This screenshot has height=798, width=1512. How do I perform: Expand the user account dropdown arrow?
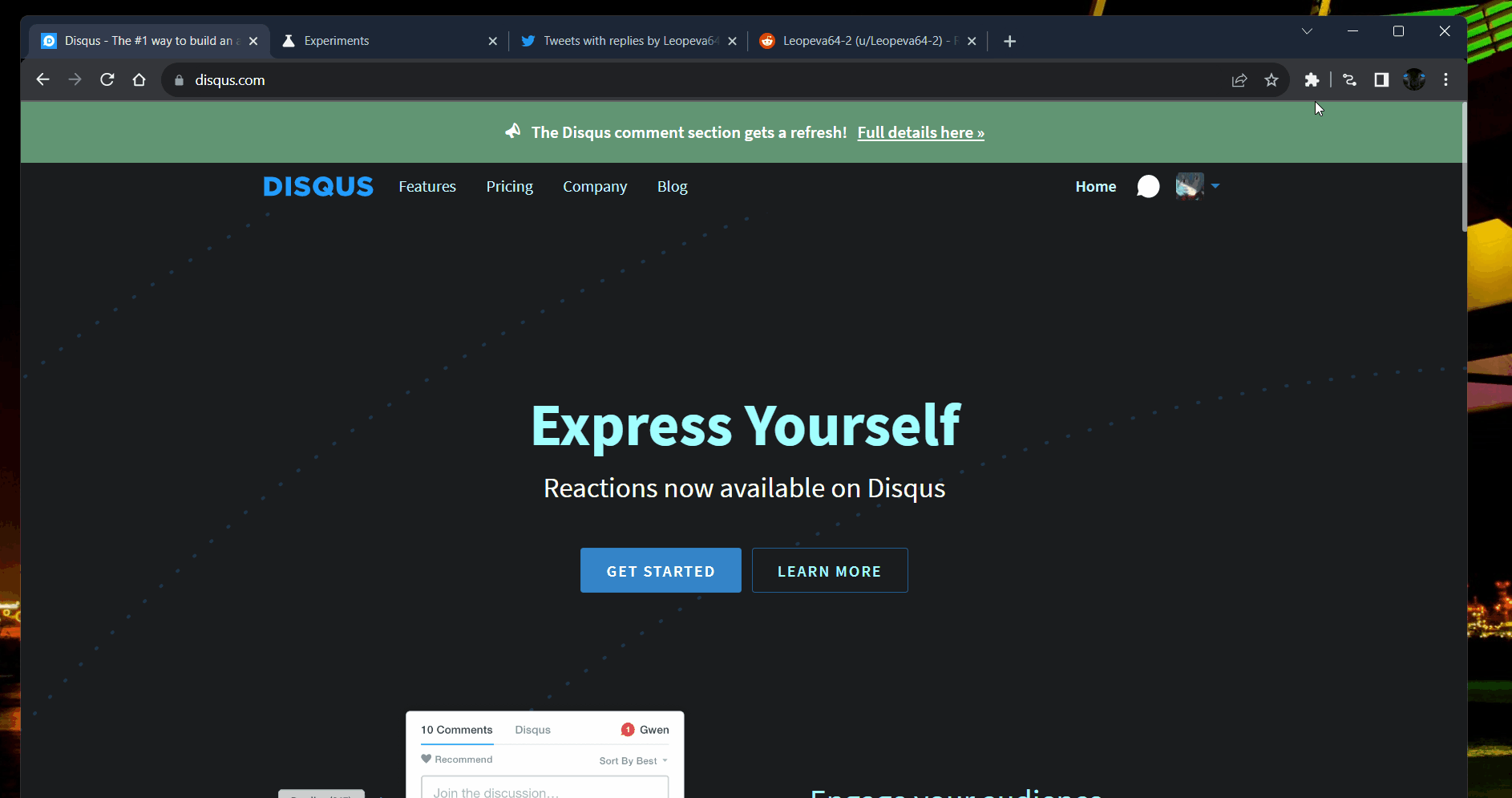pos(1215,186)
